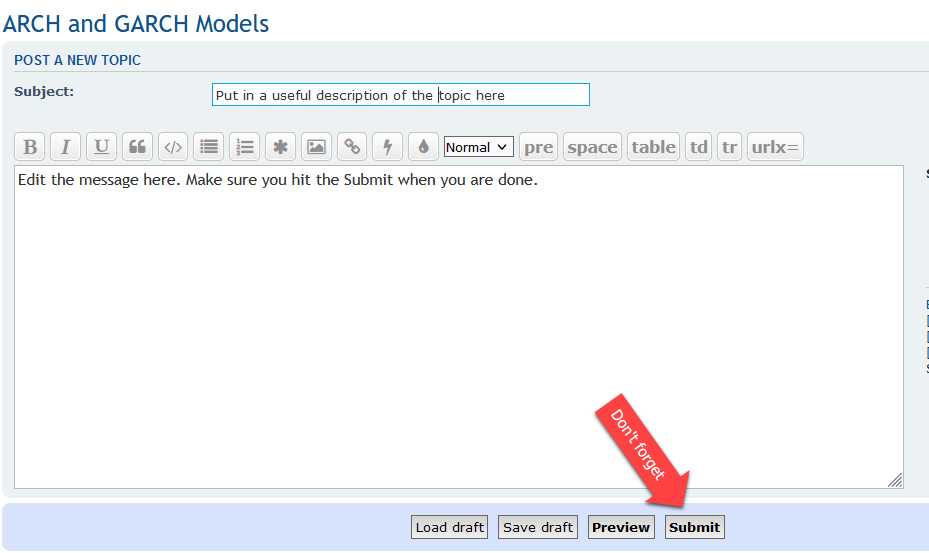Click the urlx= tag button
The image size is (929, 553).
point(775,147)
